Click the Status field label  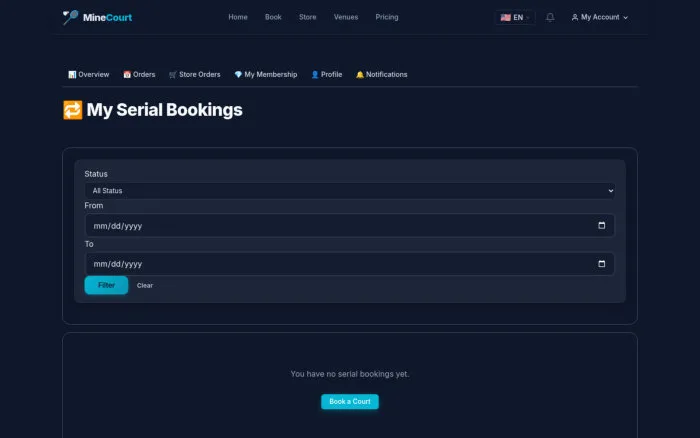(x=96, y=174)
